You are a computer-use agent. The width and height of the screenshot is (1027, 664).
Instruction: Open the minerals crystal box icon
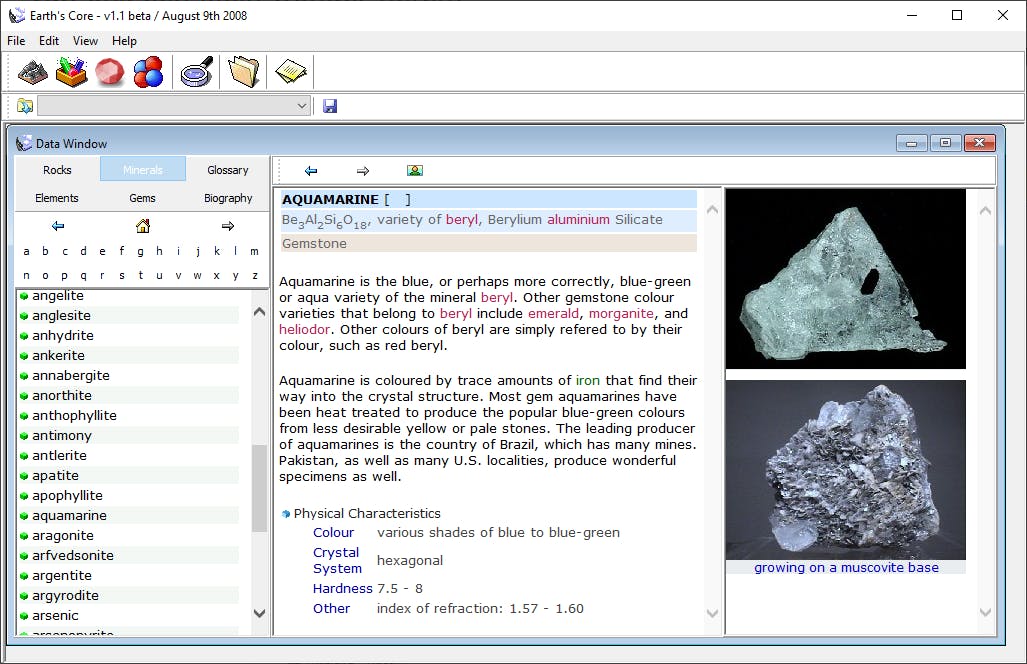coord(71,72)
